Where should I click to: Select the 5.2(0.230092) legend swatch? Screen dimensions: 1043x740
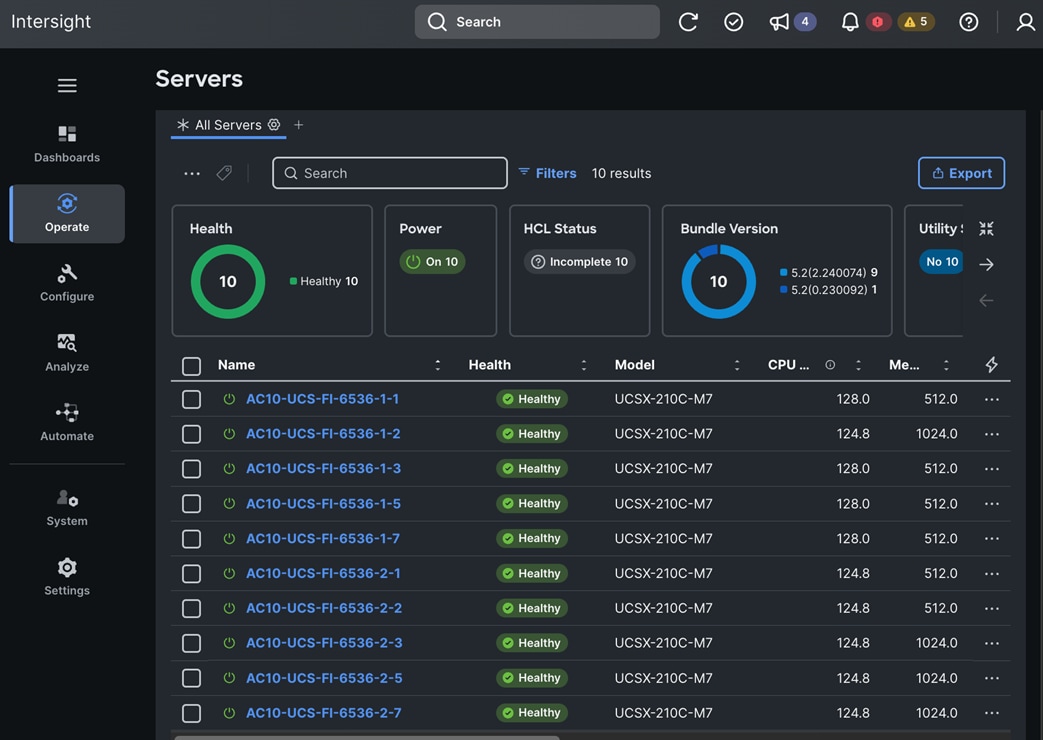[784, 289]
